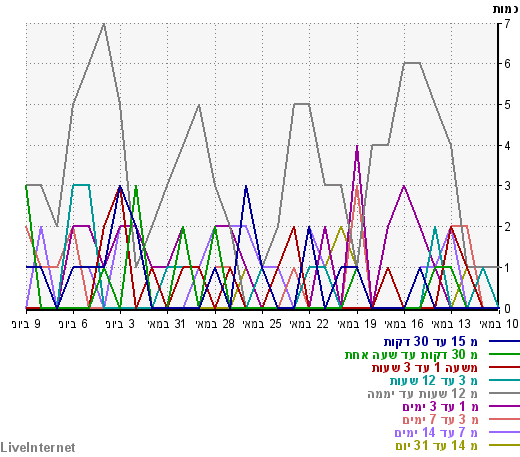
Task: Click the dark red legend line swatch
Action: click(504, 367)
